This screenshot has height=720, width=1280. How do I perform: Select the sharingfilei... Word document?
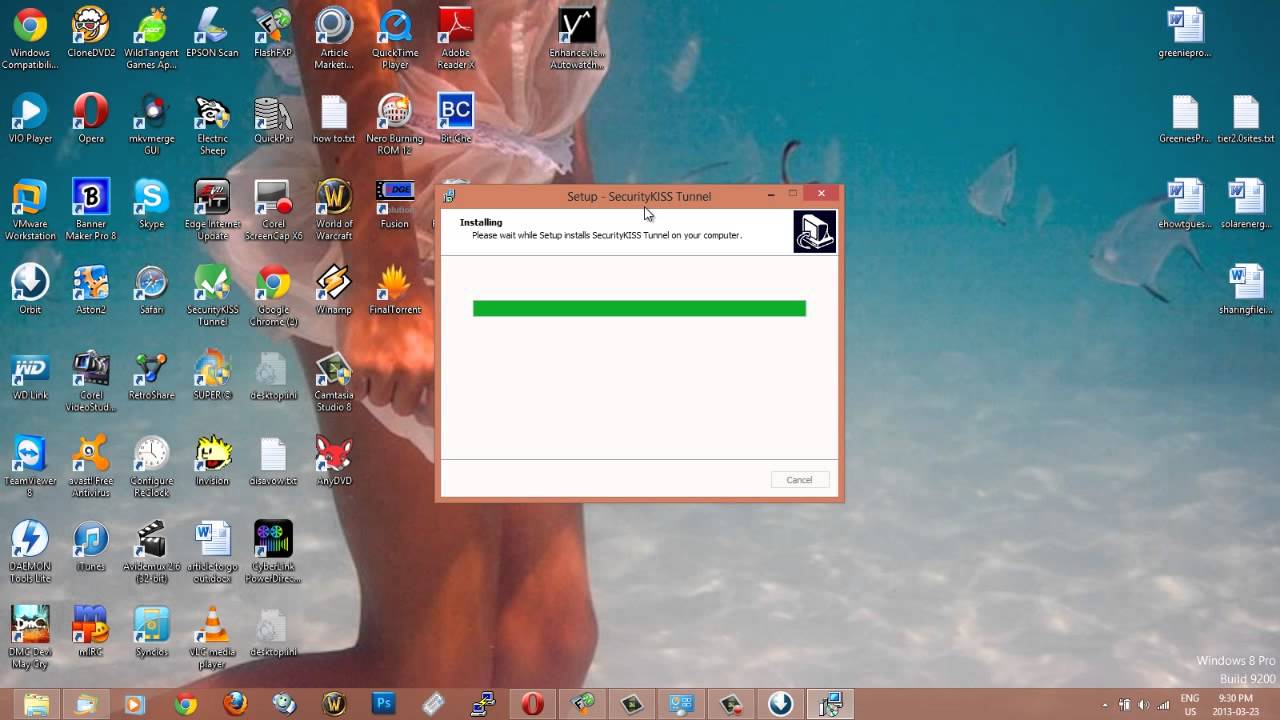pyautogui.click(x=1246, y=289)
